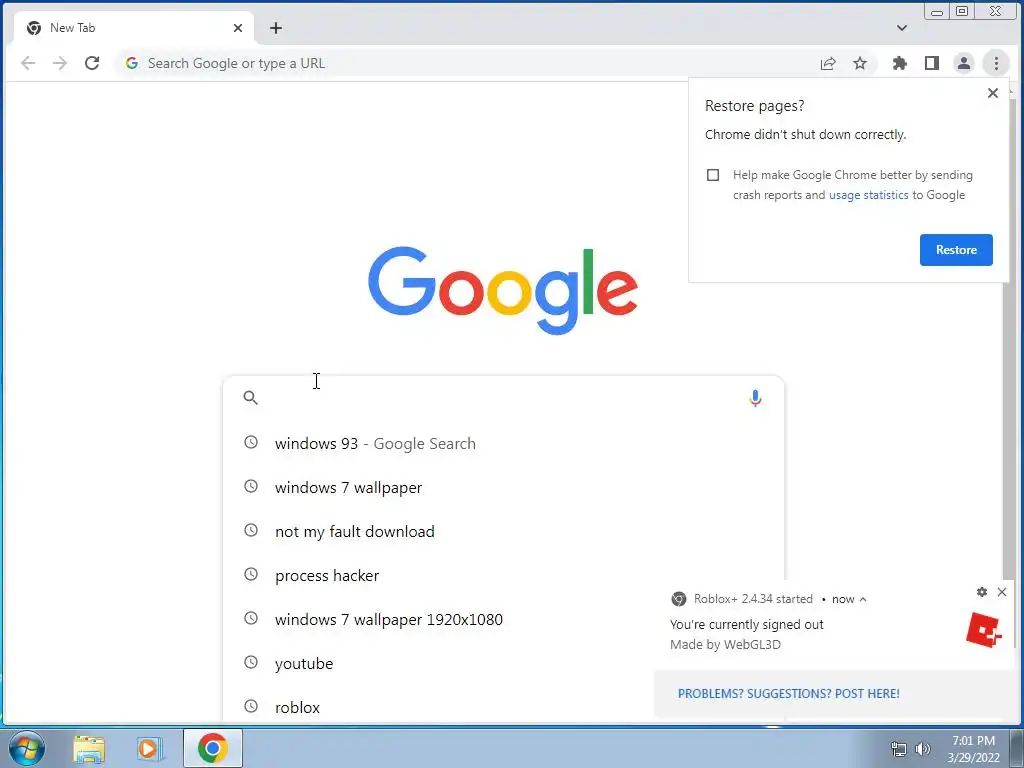Expand the tab search chevron
This screenshot has width=1024, height=768.
[x=902, y=28]
